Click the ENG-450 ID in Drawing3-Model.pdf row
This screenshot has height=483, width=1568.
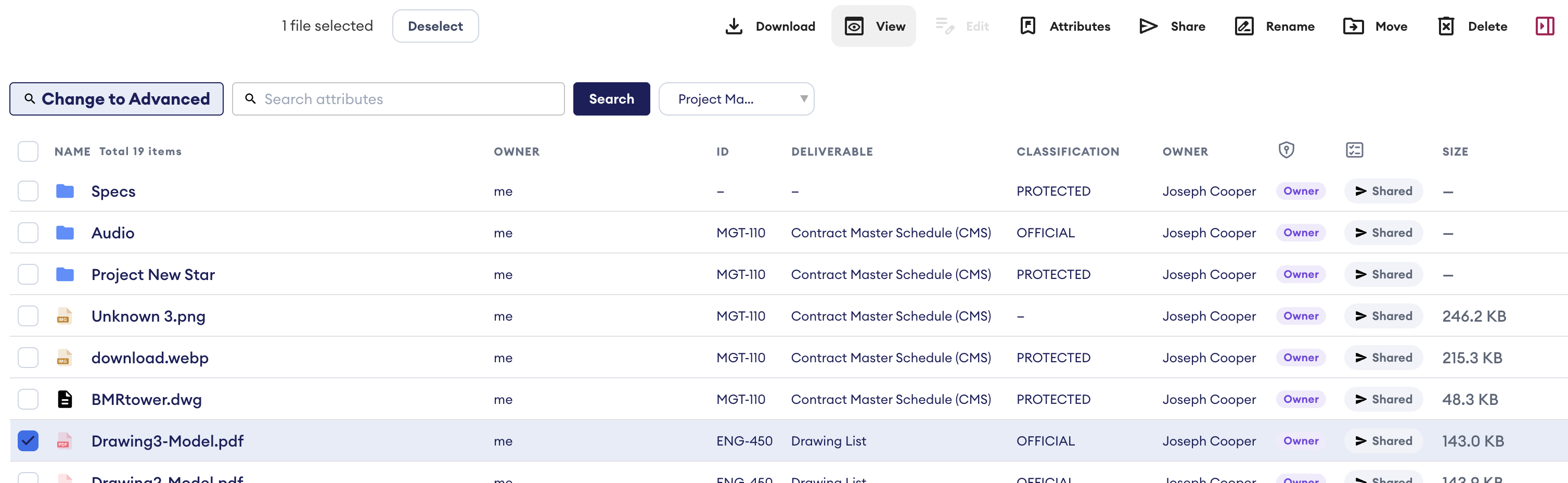(744, 441)
